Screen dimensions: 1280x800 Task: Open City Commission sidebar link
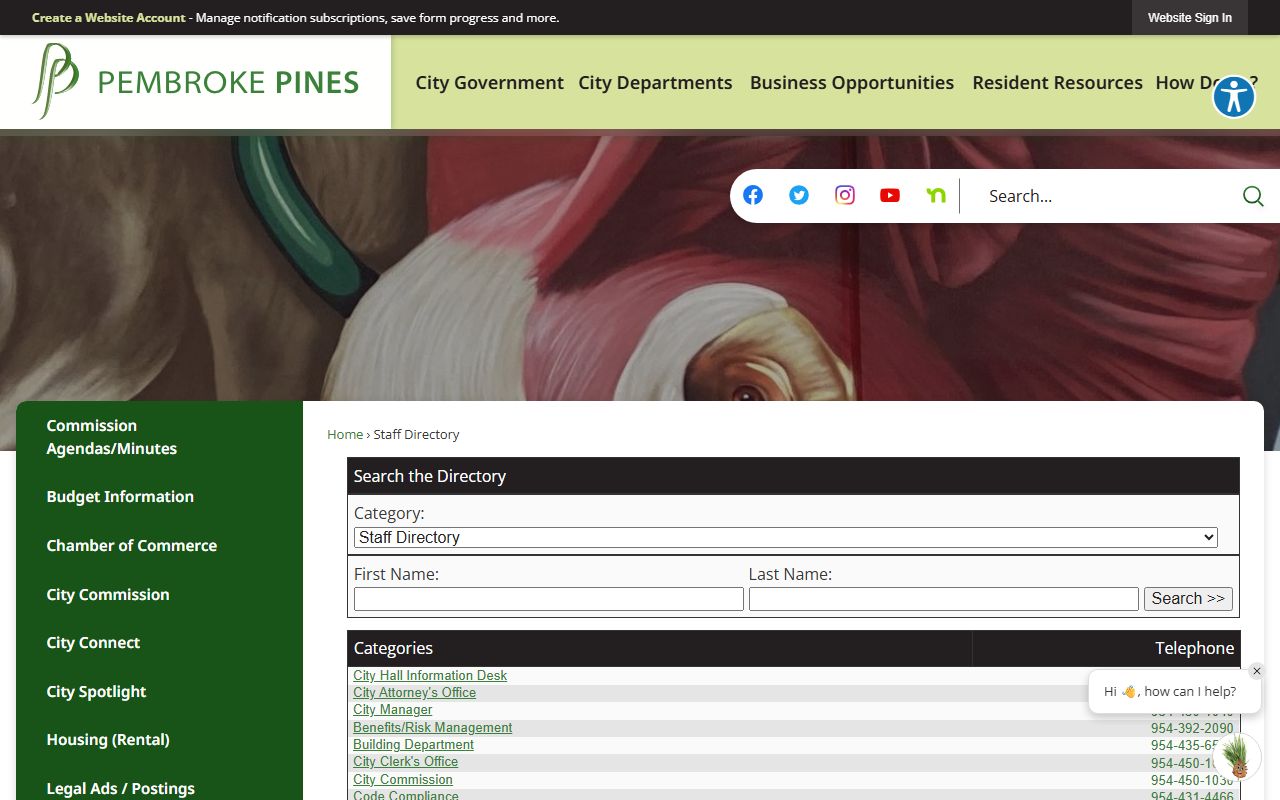click(108, 594)
